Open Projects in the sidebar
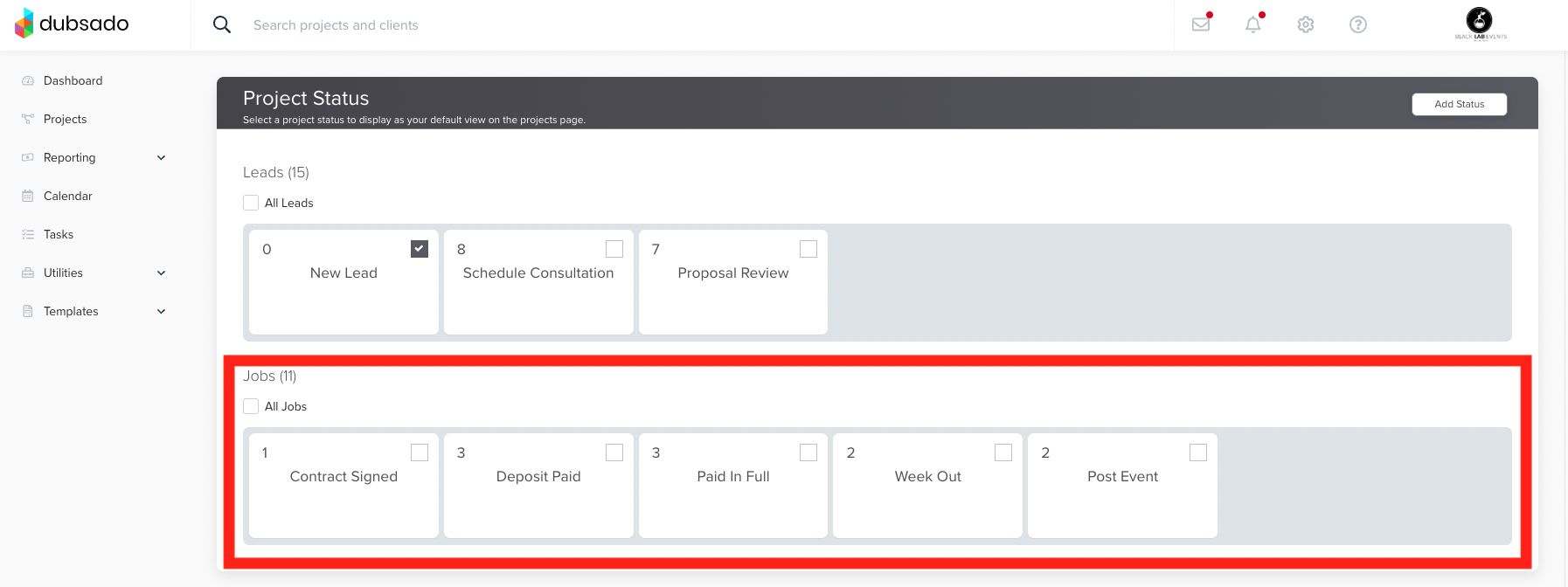The width and height of the screenshot is (1568, 587). click(66, 119)
